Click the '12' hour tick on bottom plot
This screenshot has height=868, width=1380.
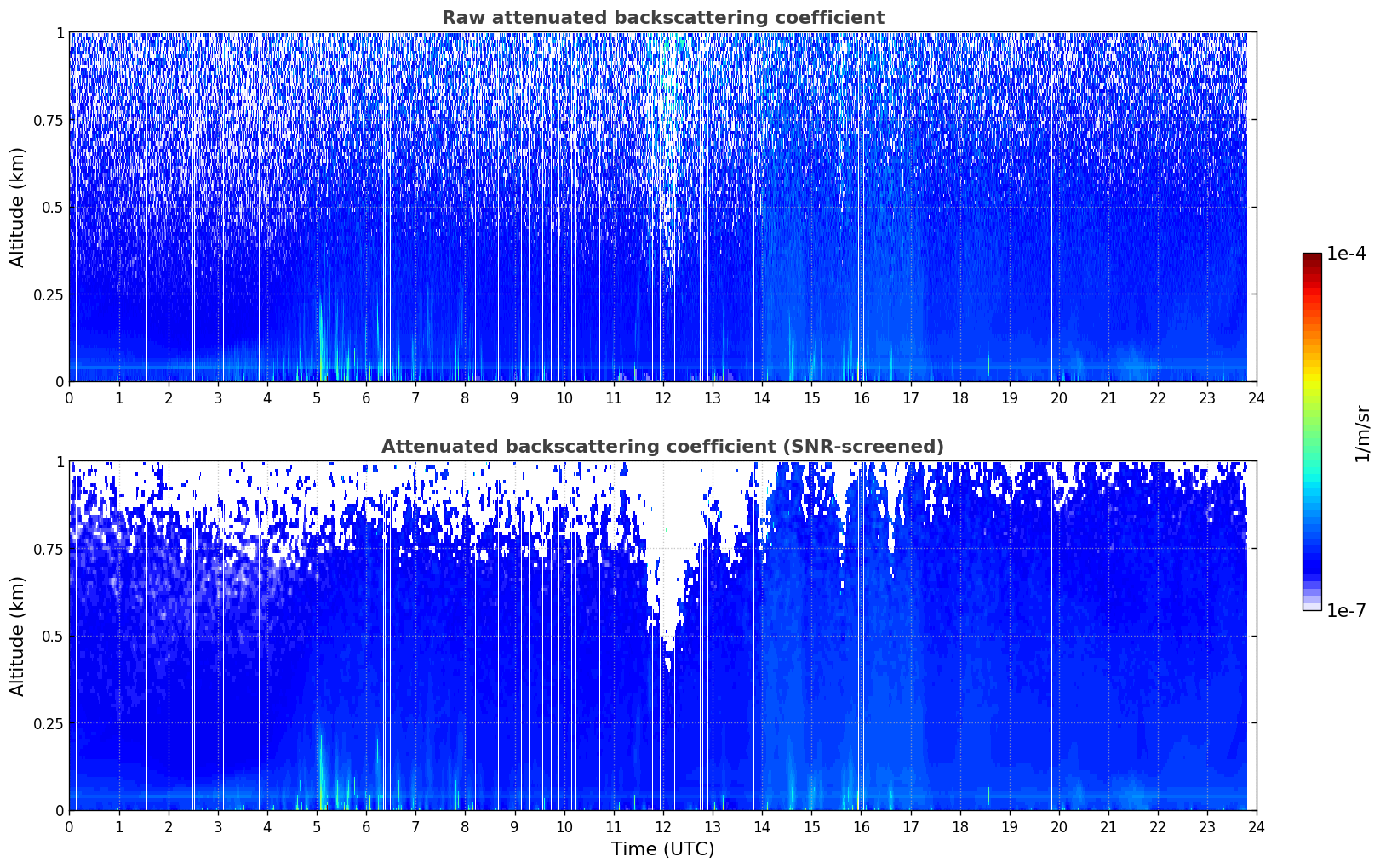pyautogui.click(x=663, y=826)
